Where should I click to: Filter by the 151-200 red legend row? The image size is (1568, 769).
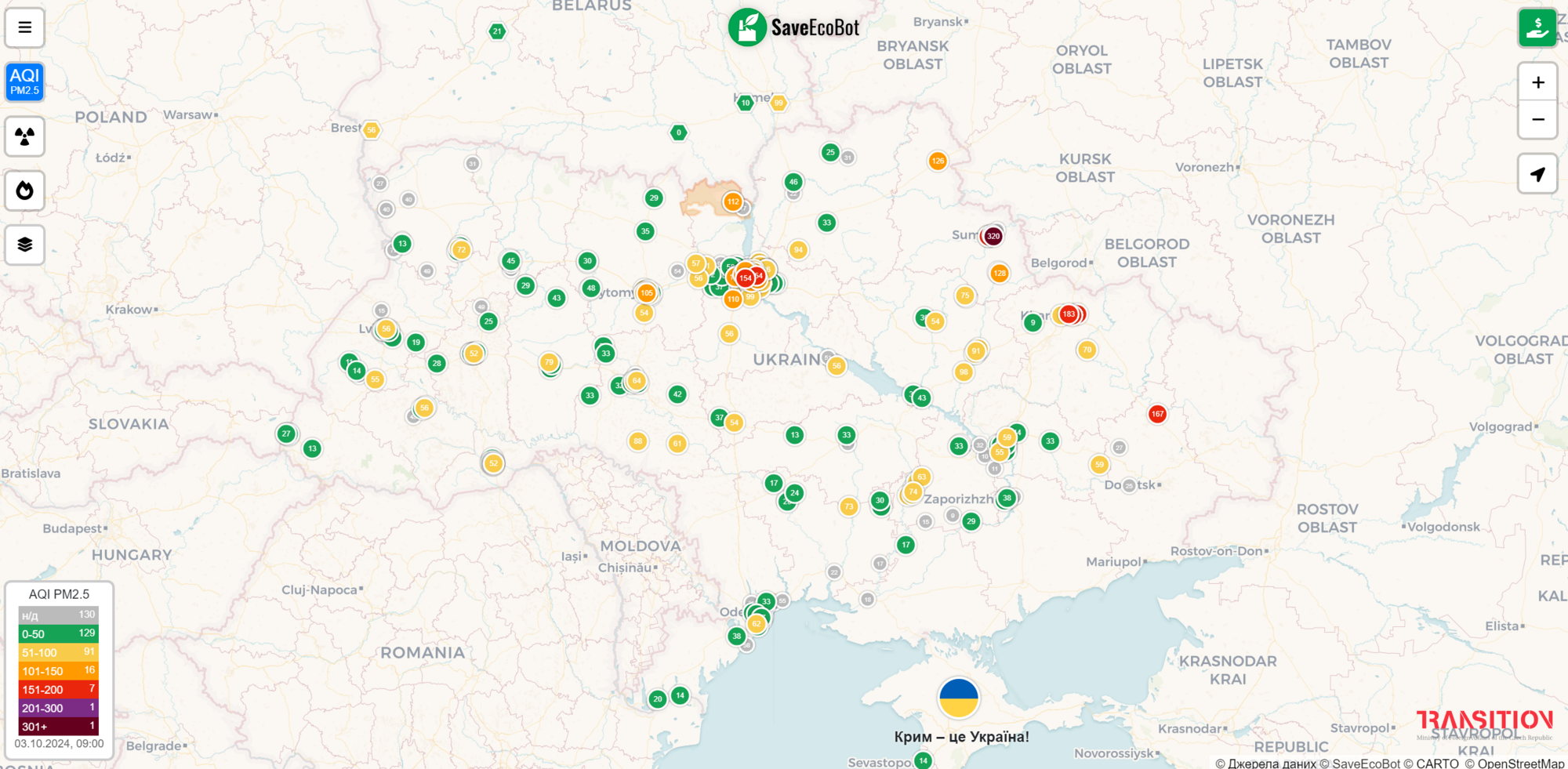pos(59,689)
